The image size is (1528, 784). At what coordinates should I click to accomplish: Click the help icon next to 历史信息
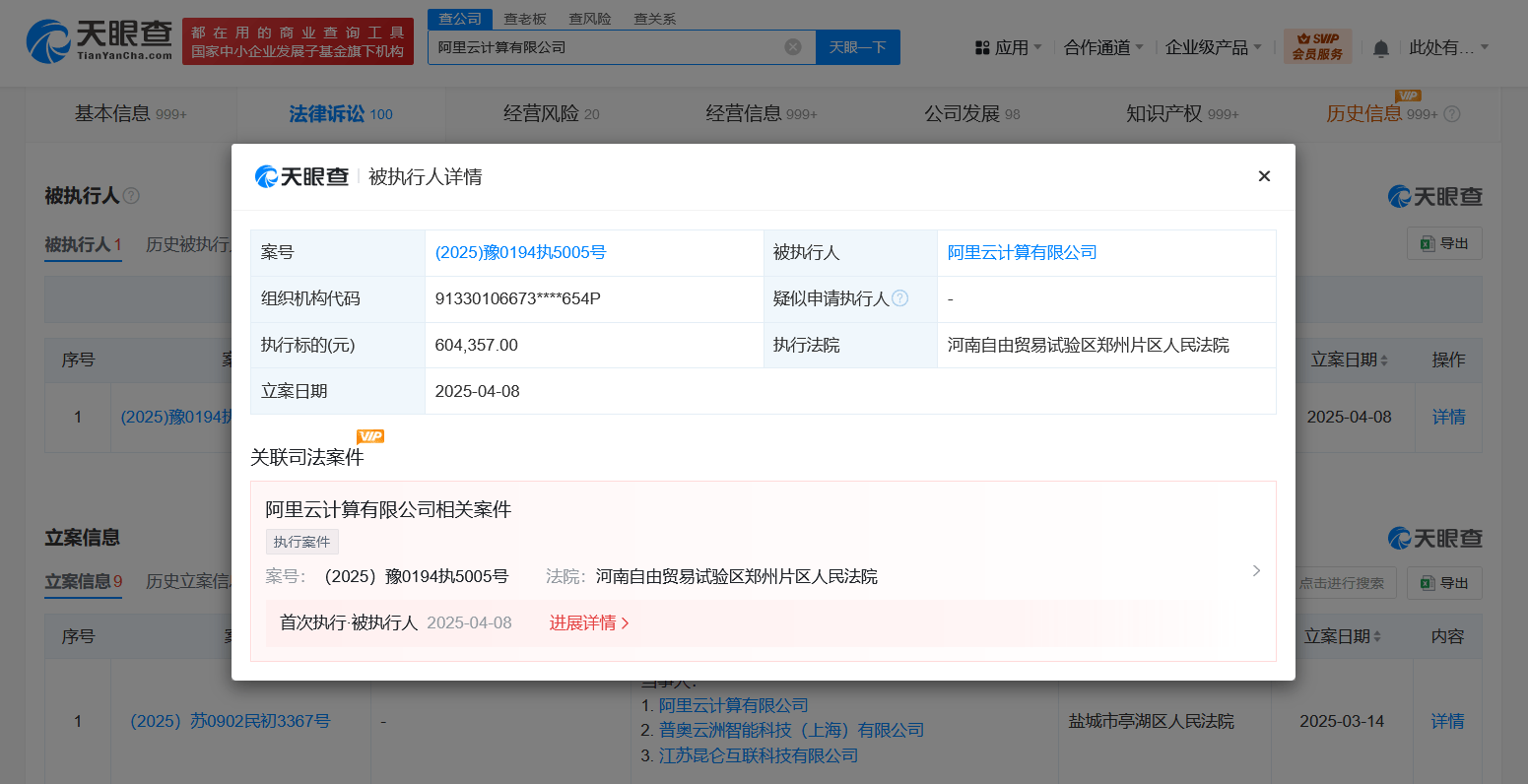coord(1451,114)
